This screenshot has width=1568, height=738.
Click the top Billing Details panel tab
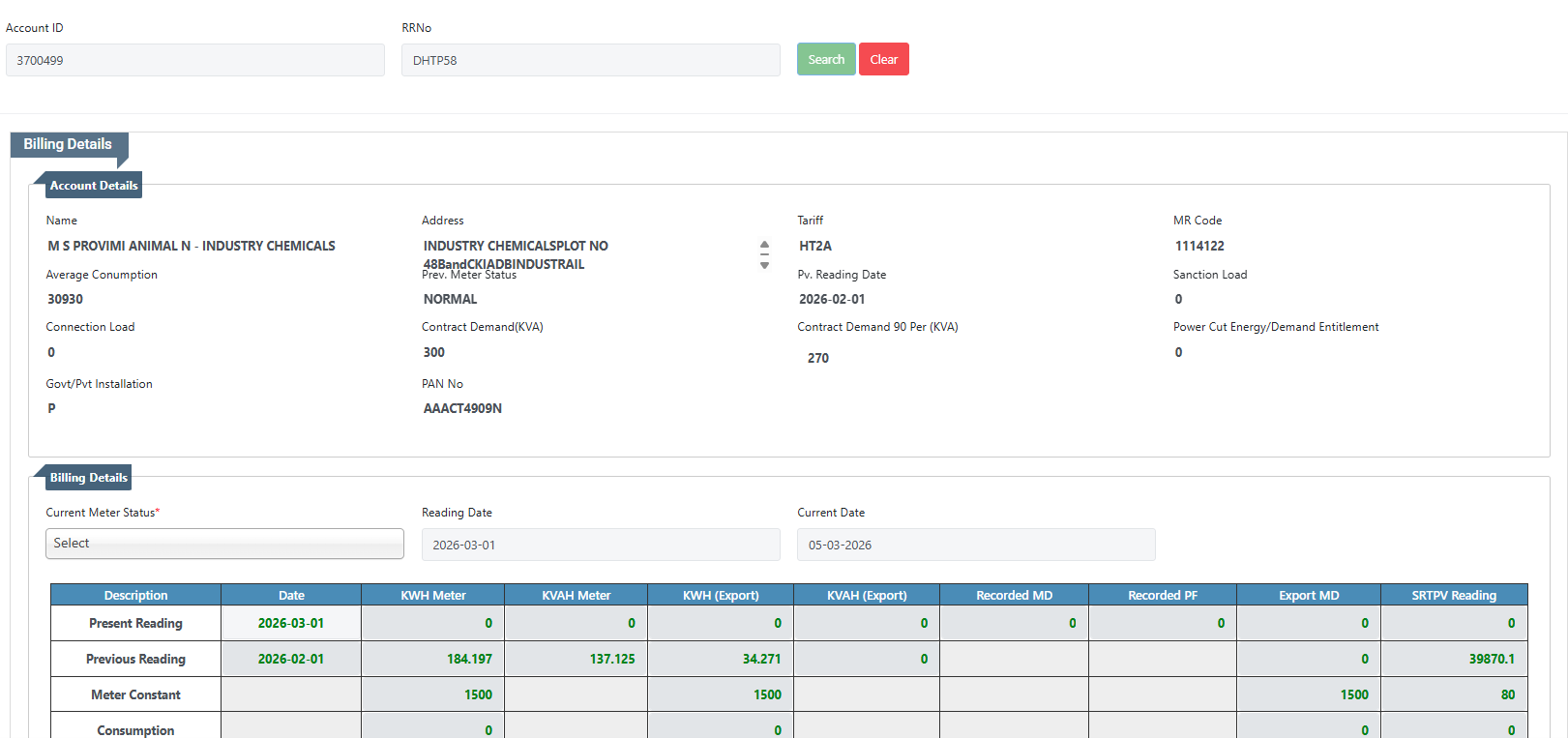pos(68,144)
